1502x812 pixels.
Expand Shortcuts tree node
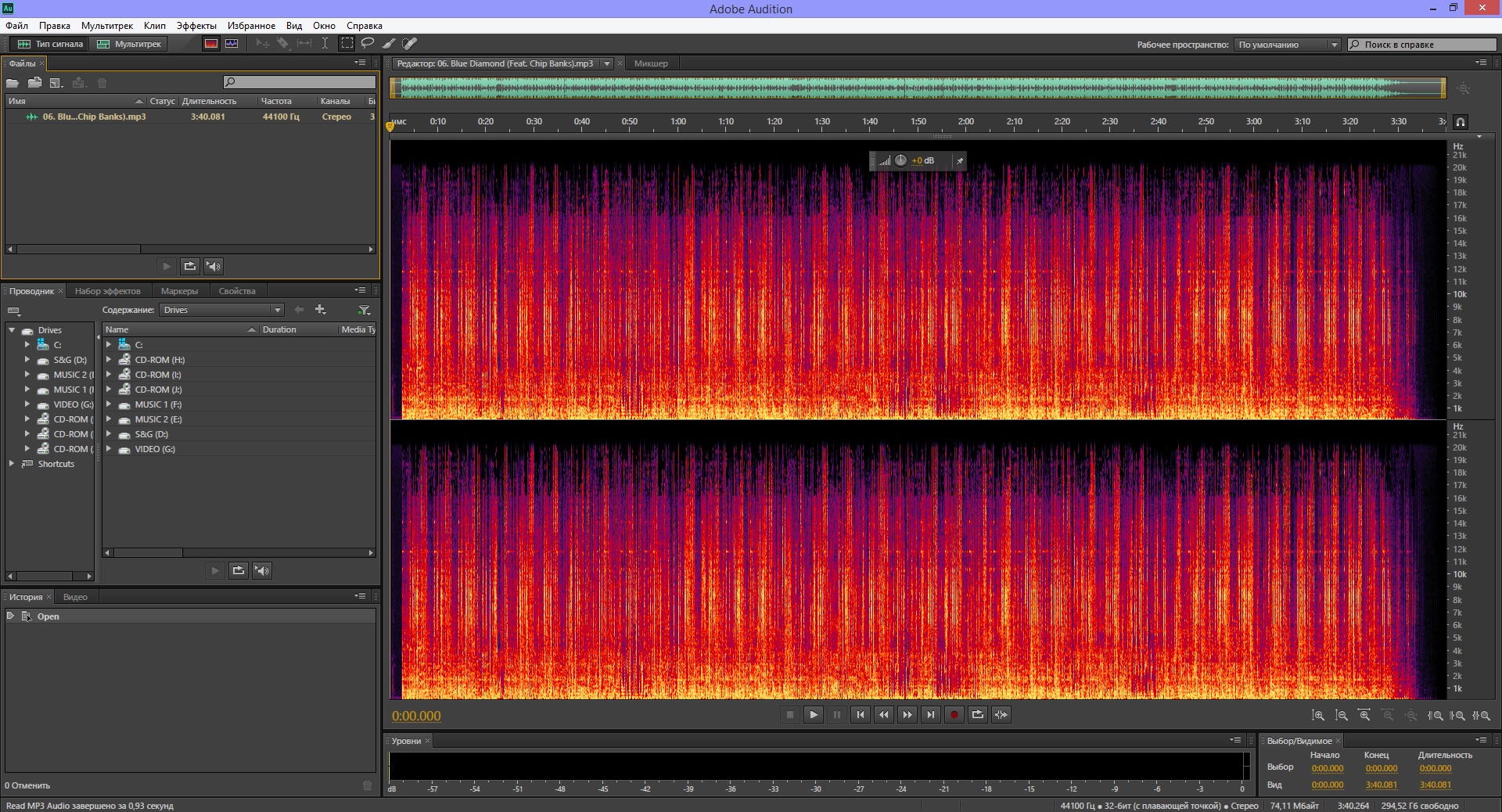[12, 463]
